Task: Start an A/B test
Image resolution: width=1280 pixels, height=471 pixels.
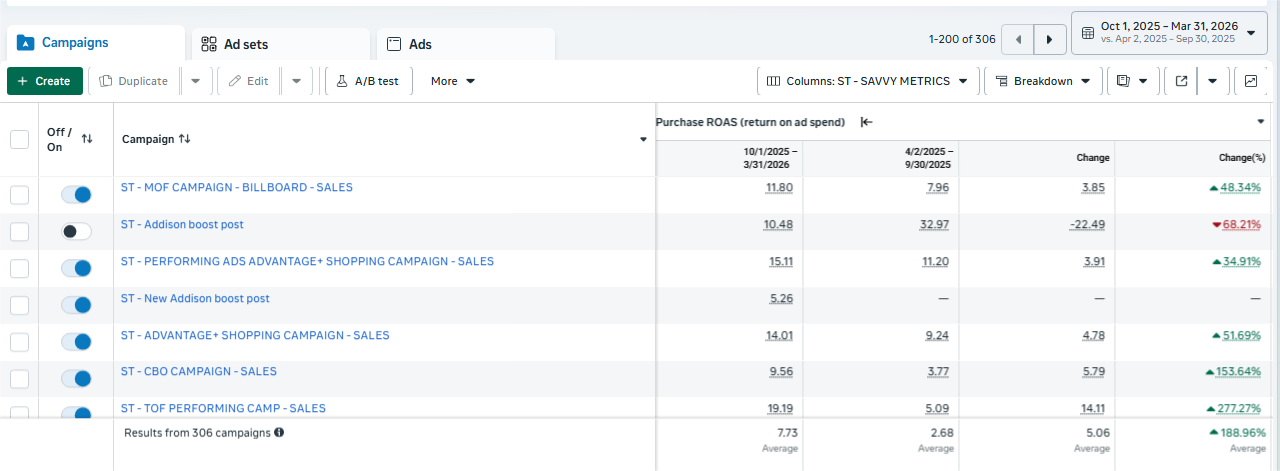Action: (368, 81)
